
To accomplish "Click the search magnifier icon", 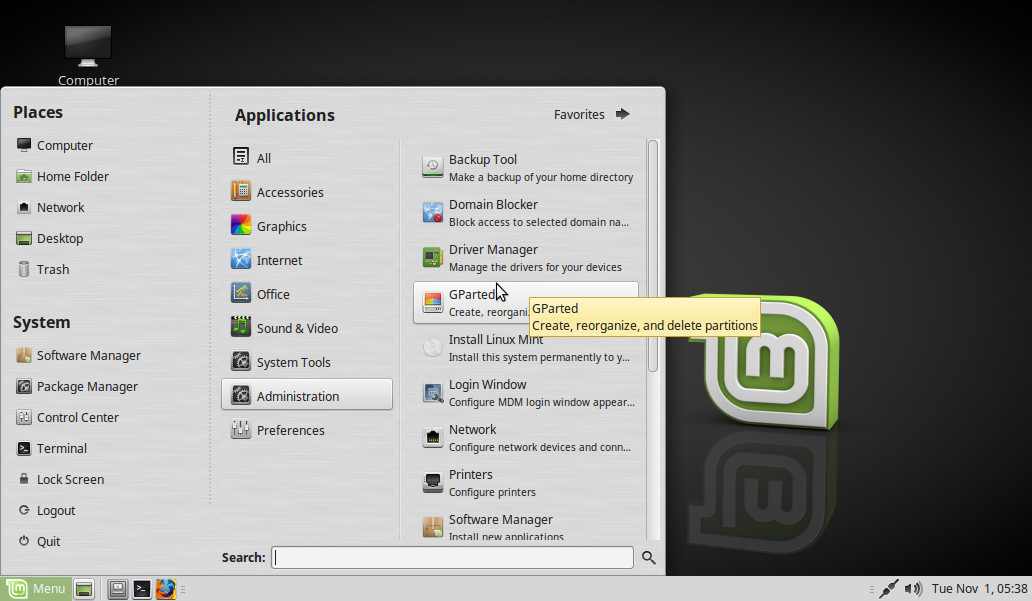I will tap(649, 558).
